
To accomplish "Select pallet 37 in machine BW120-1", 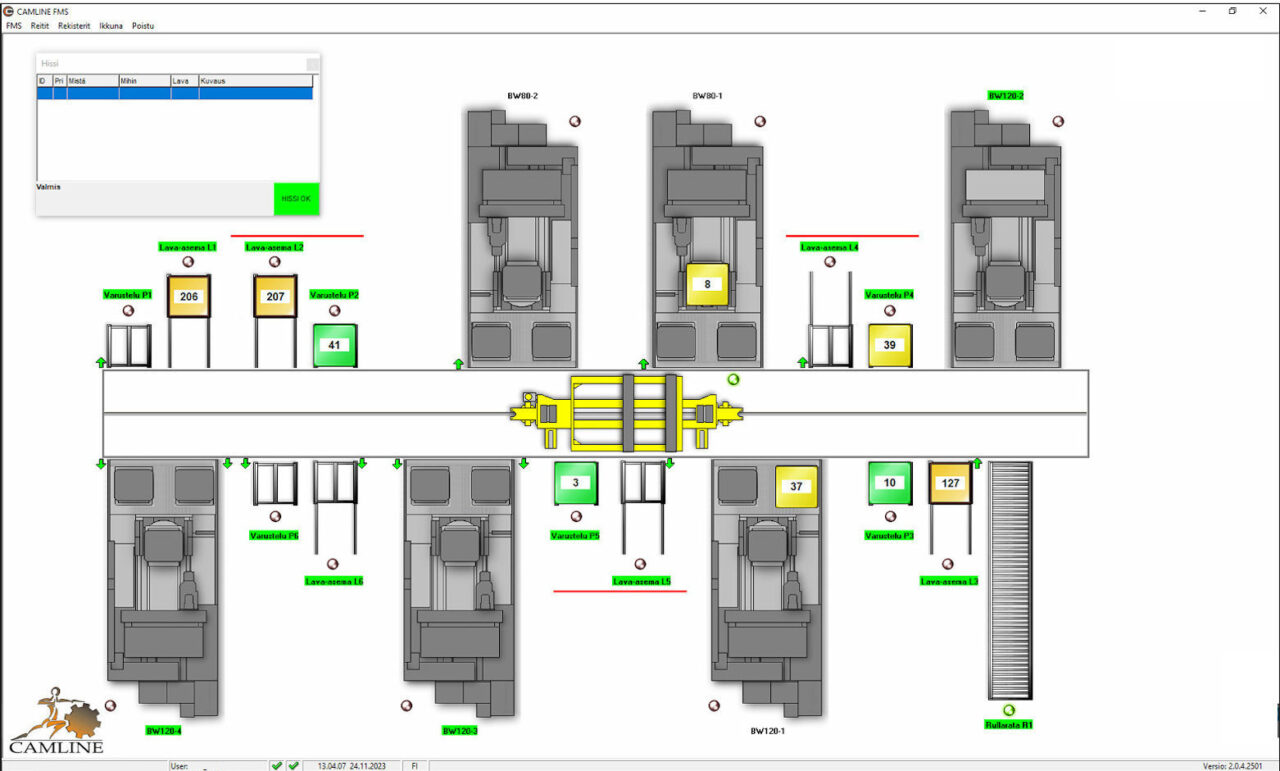I will tap(797, 487).
